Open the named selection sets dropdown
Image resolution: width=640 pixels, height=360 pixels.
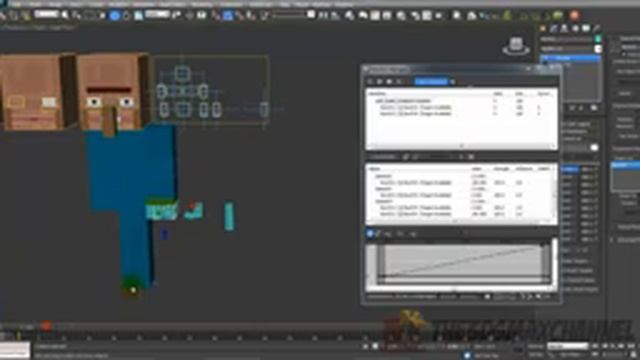tap(294, 15)
